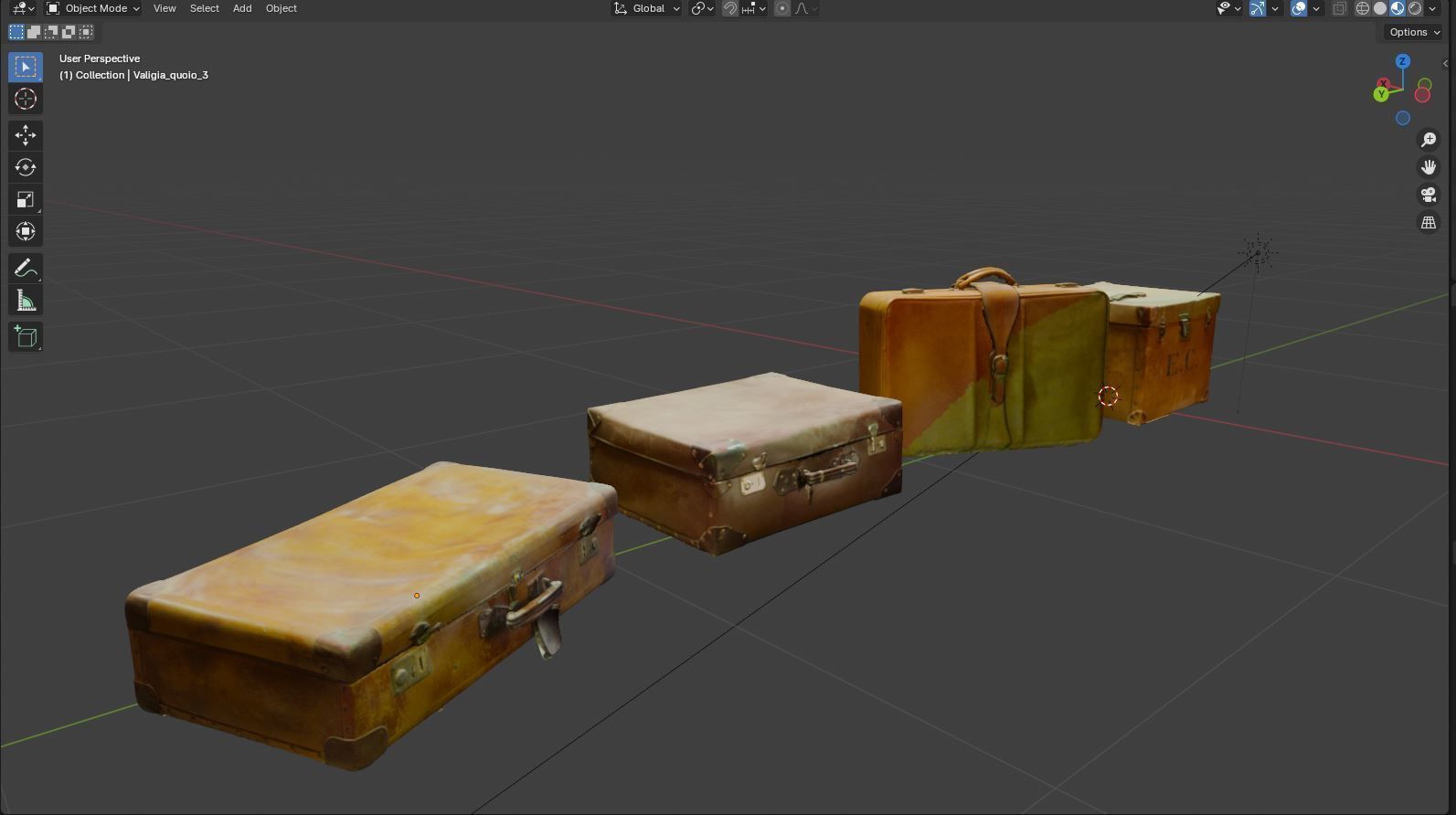1456x815 pixels.
Task: Expand the overlays settings arrow
Action: pyautogui.click(x=1316, y=8)
